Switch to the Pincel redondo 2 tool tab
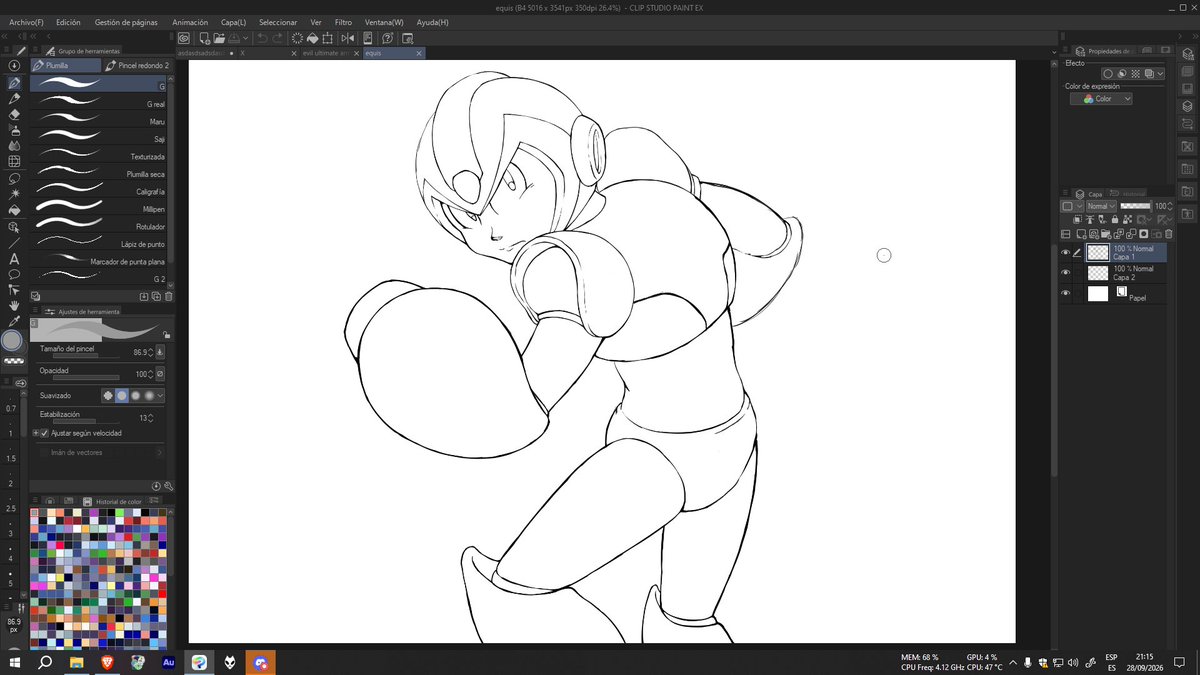 click(136, 65)
